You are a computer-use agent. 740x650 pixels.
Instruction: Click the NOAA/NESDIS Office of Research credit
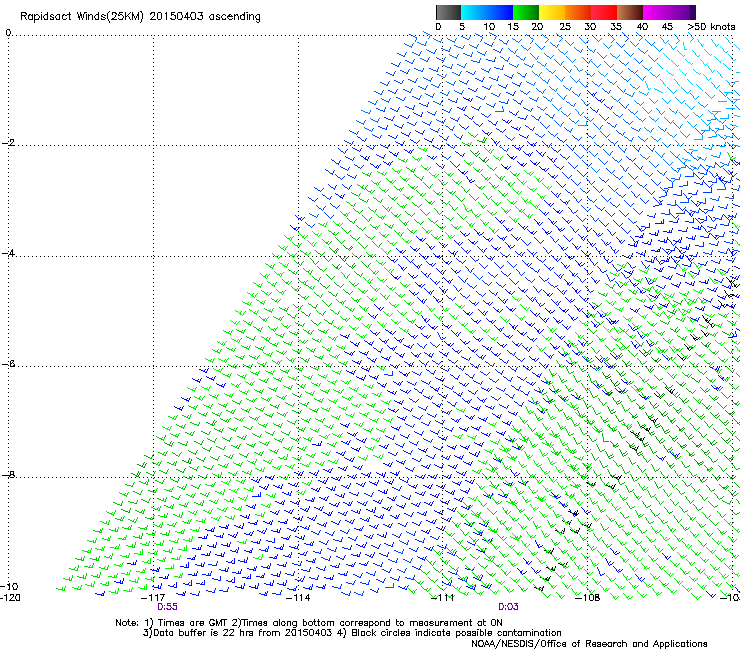[589, 644]
